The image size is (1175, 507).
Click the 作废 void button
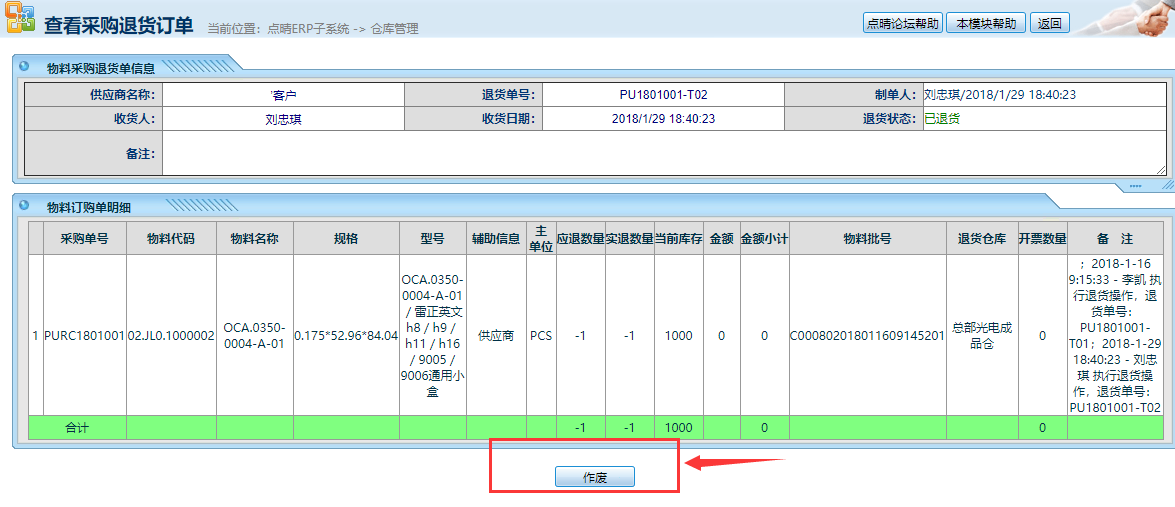click(x=595, y=477)
